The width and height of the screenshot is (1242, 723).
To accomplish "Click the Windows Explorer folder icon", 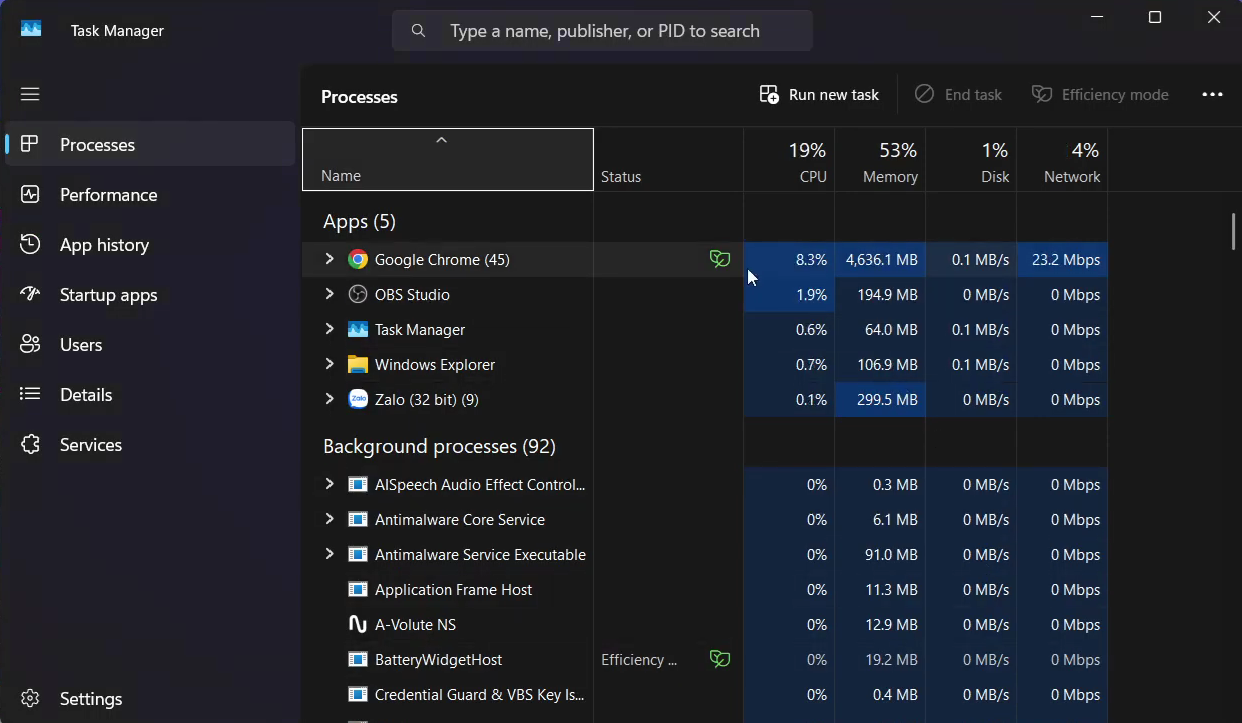I will (x=358, y=365).
